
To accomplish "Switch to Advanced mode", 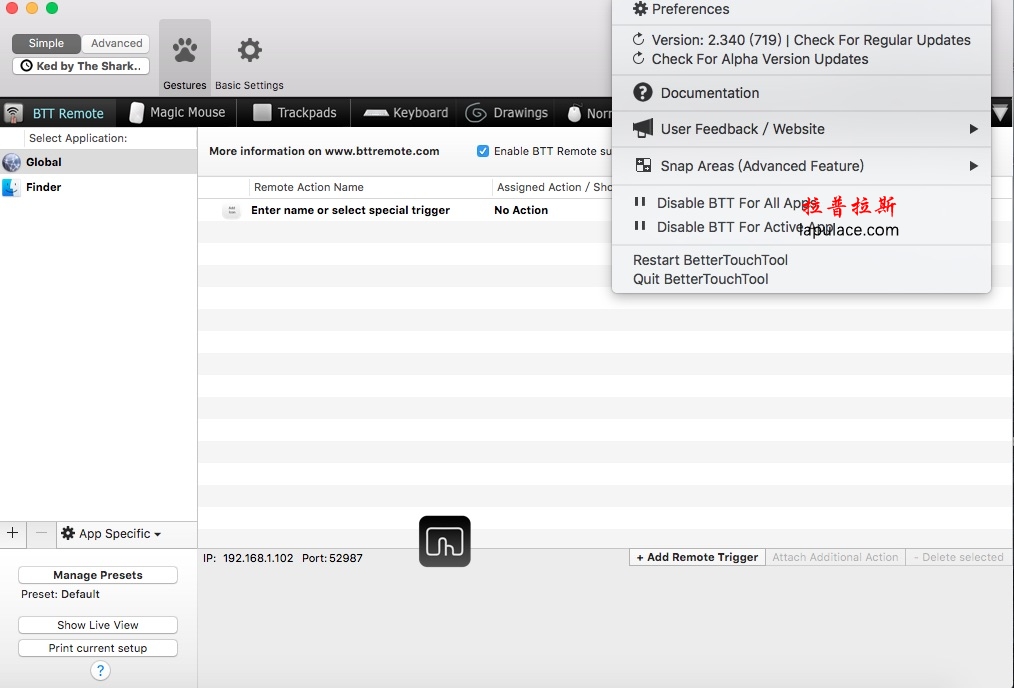I will click(116, 43).
